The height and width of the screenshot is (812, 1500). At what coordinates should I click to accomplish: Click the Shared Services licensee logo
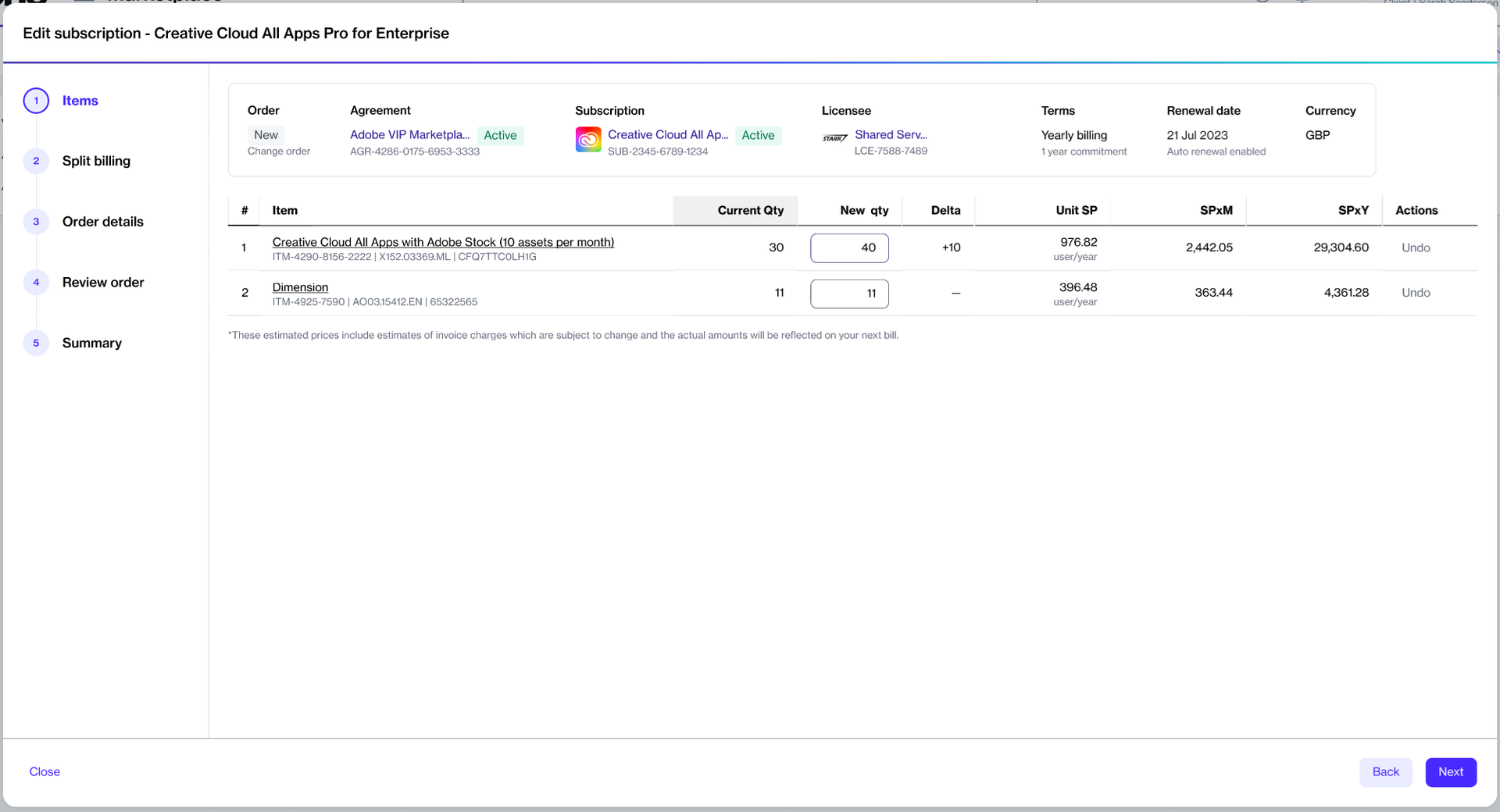click(x=834, y=138)
